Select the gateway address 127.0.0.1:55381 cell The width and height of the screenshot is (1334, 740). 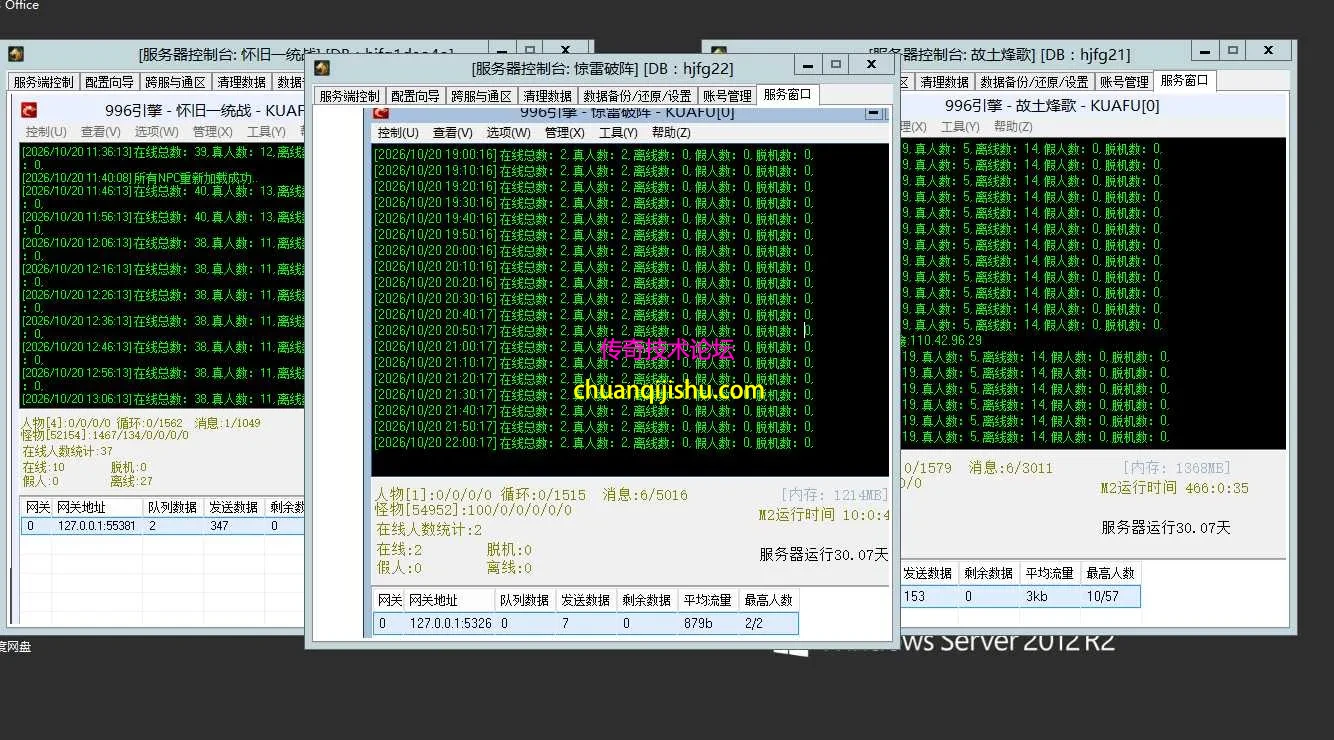pyautogui.click(x=97, y=526)
